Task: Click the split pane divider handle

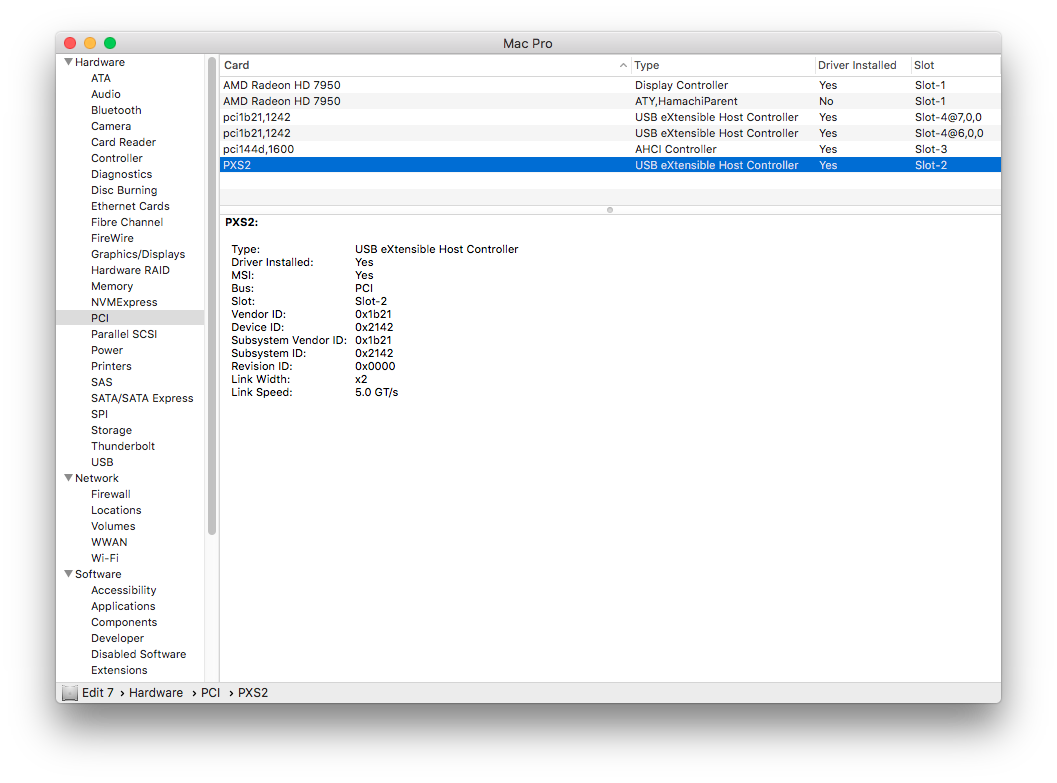Action: [610, 210]
